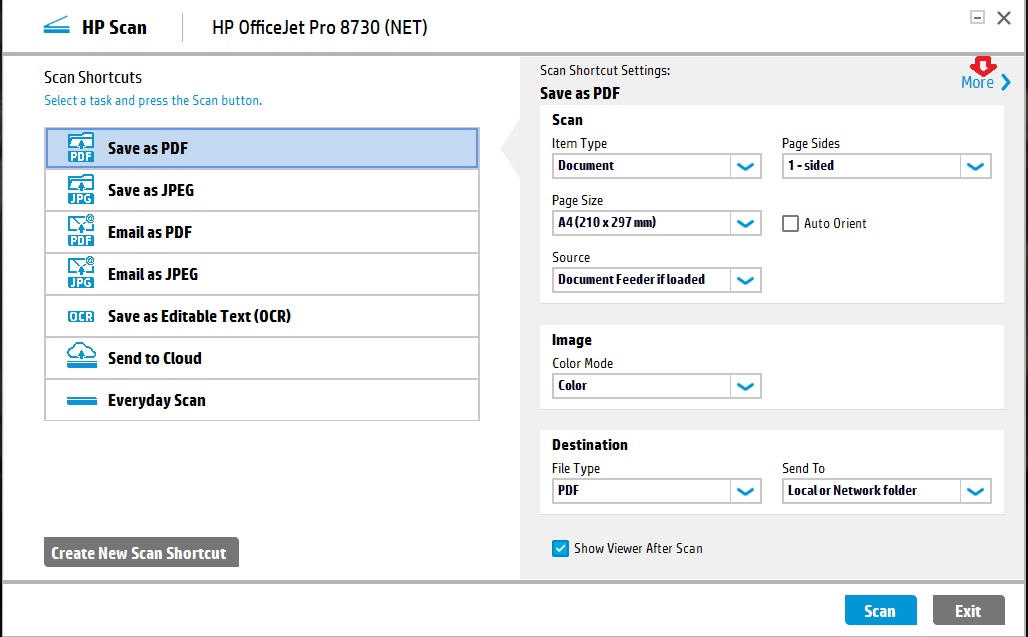Viewport: 1028px width, 637px height.
Task: Click the HP Scan logo icon
Action: coord(56,27)
